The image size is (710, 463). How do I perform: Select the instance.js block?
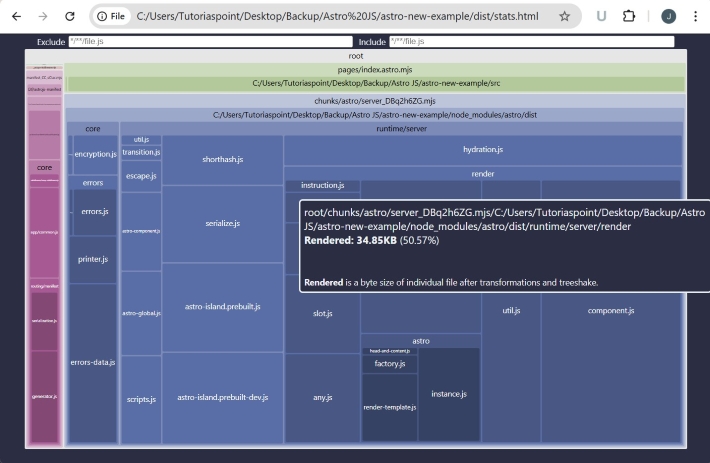[x=449, y=394]
